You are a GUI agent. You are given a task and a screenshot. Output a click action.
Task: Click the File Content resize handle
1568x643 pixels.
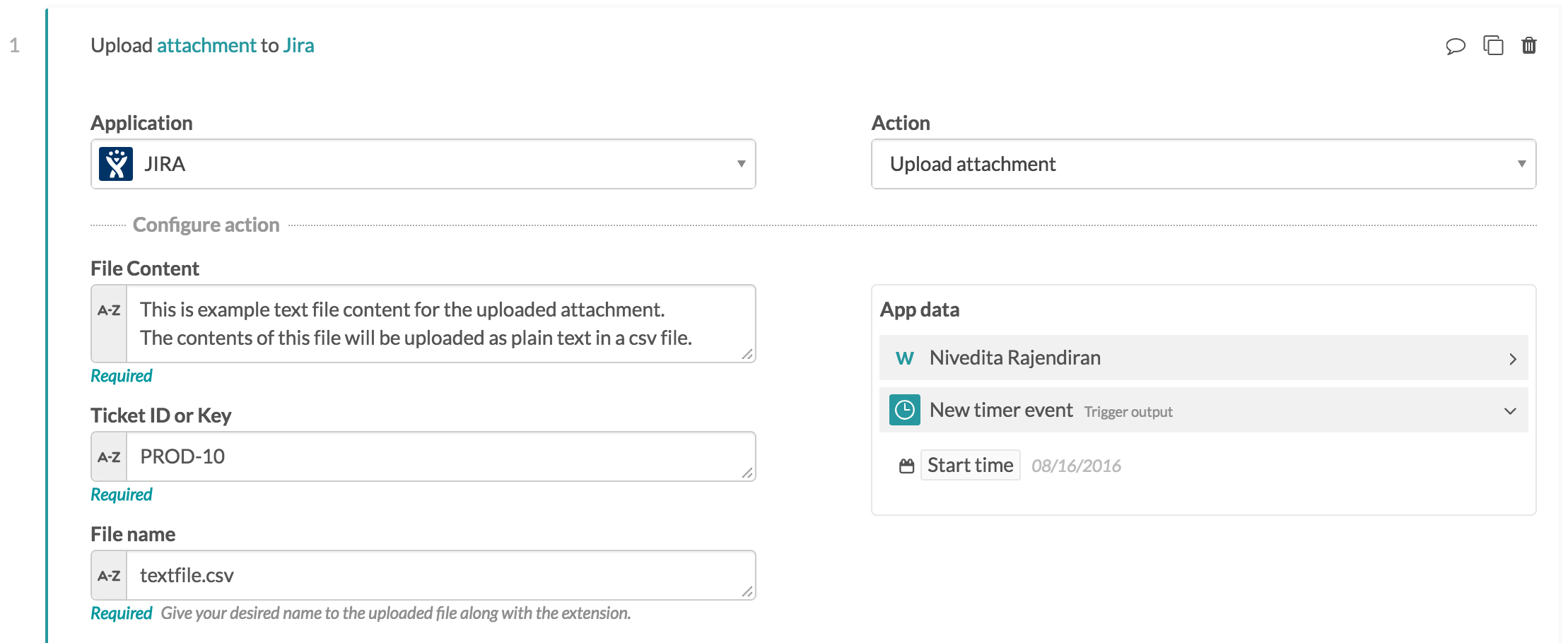[x=747, y=354]
